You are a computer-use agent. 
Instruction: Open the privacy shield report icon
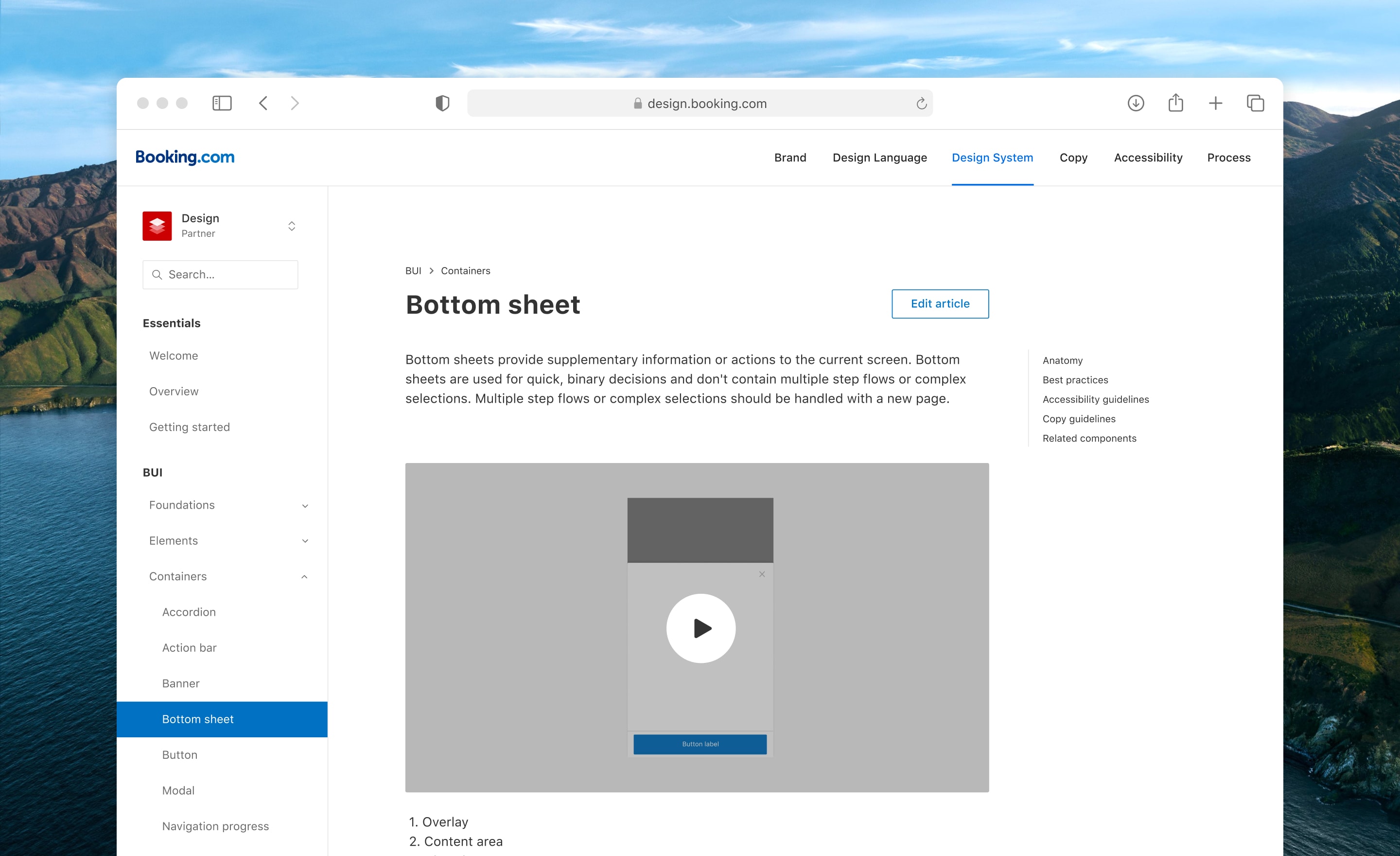click(442, 103)
